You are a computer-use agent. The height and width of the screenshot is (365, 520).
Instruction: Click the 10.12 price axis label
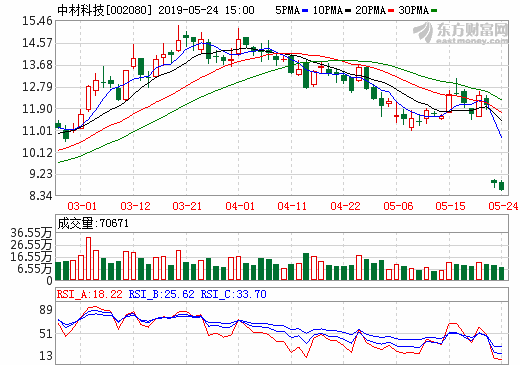click(x=37, y=153)
